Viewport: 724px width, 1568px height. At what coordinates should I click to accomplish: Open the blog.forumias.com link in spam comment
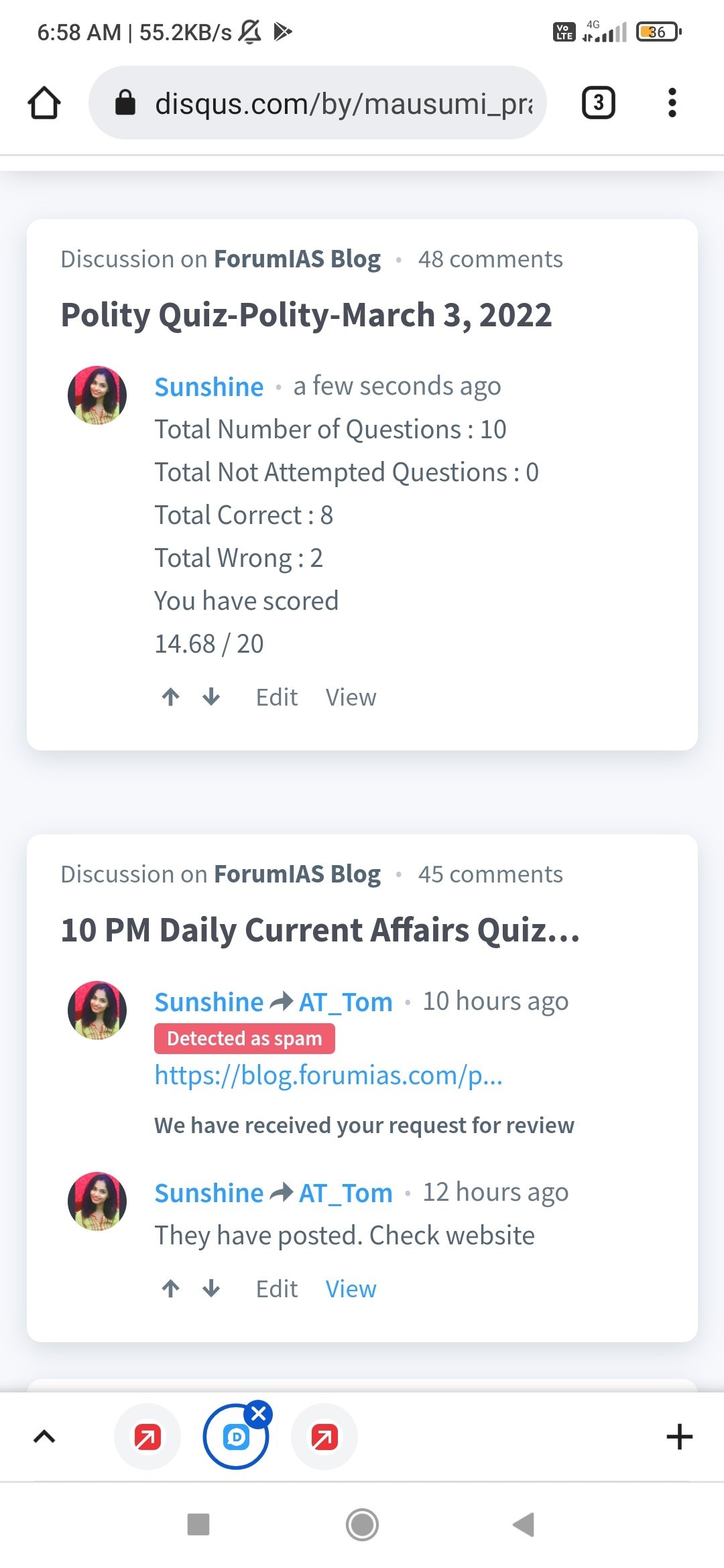[328, 1075]
